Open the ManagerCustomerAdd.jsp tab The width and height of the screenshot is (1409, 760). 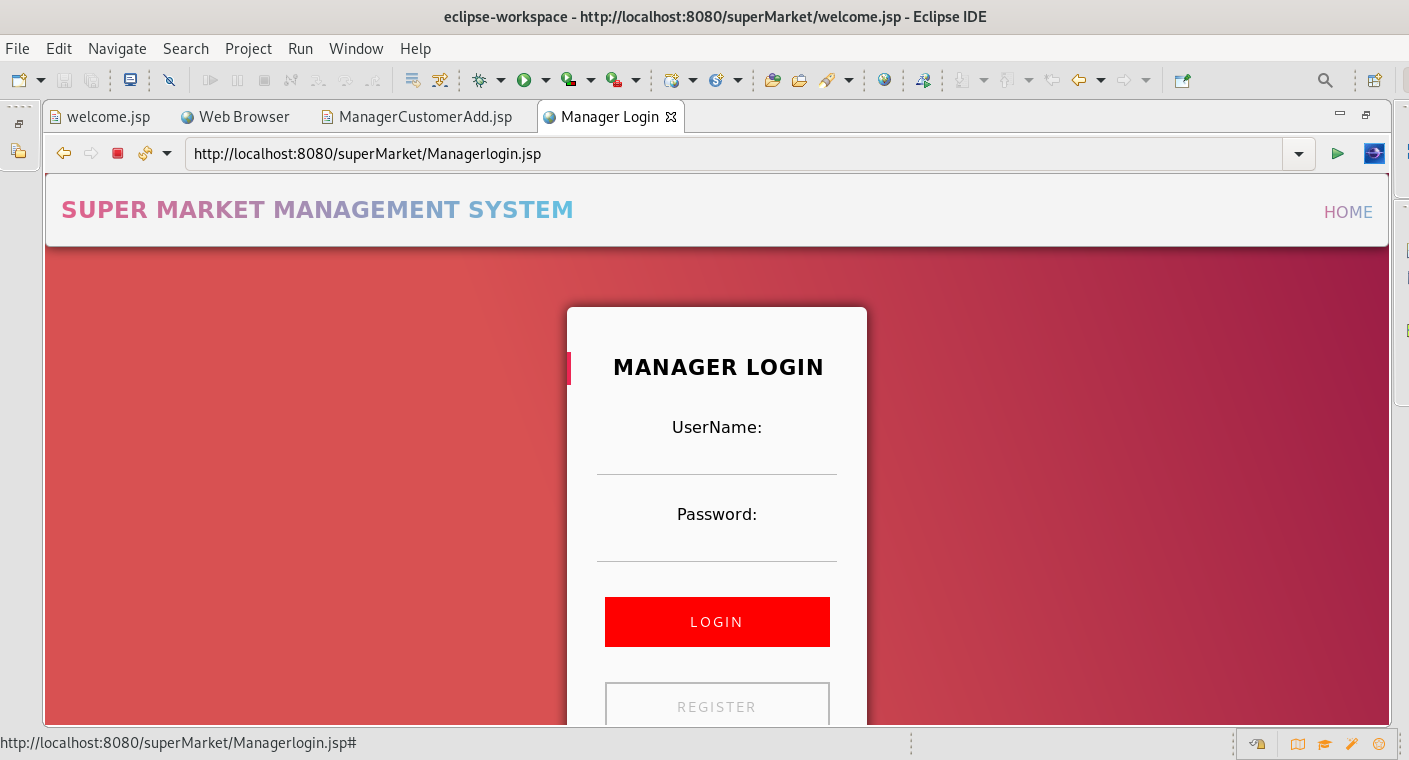423,116
